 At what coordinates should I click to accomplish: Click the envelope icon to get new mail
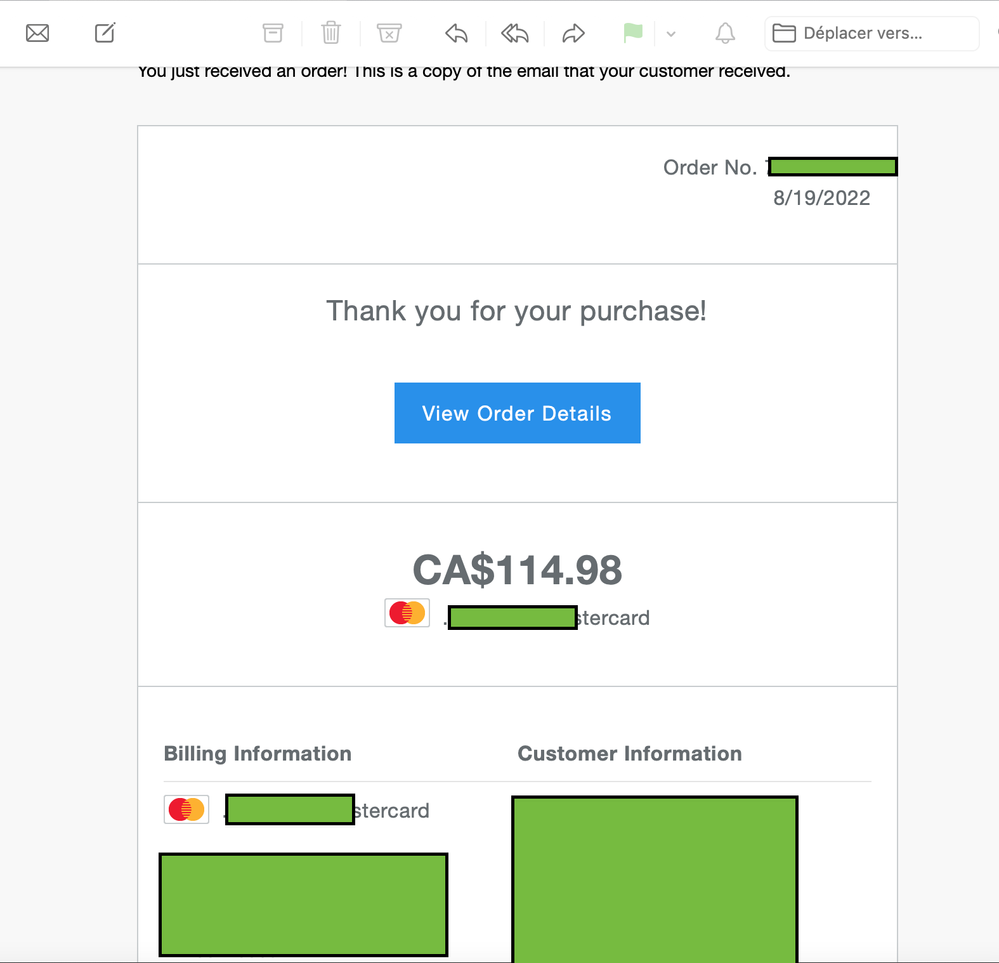pos(37,33)
